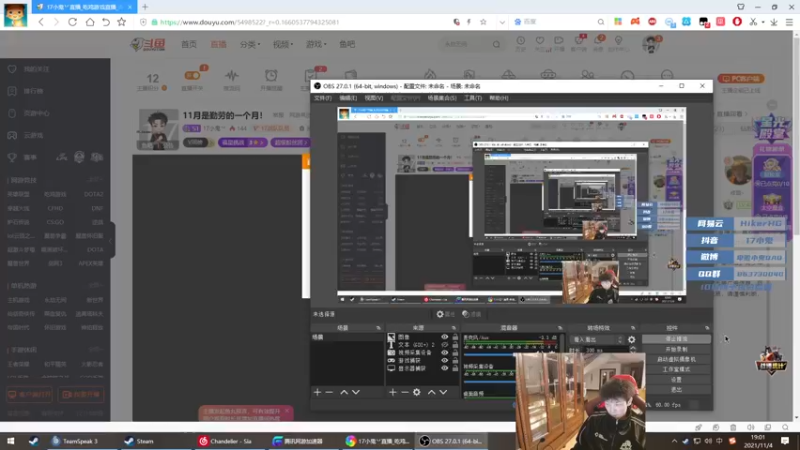
Task: Pop out the Sources dock via its header icon
Action: (x=454, y=328)
